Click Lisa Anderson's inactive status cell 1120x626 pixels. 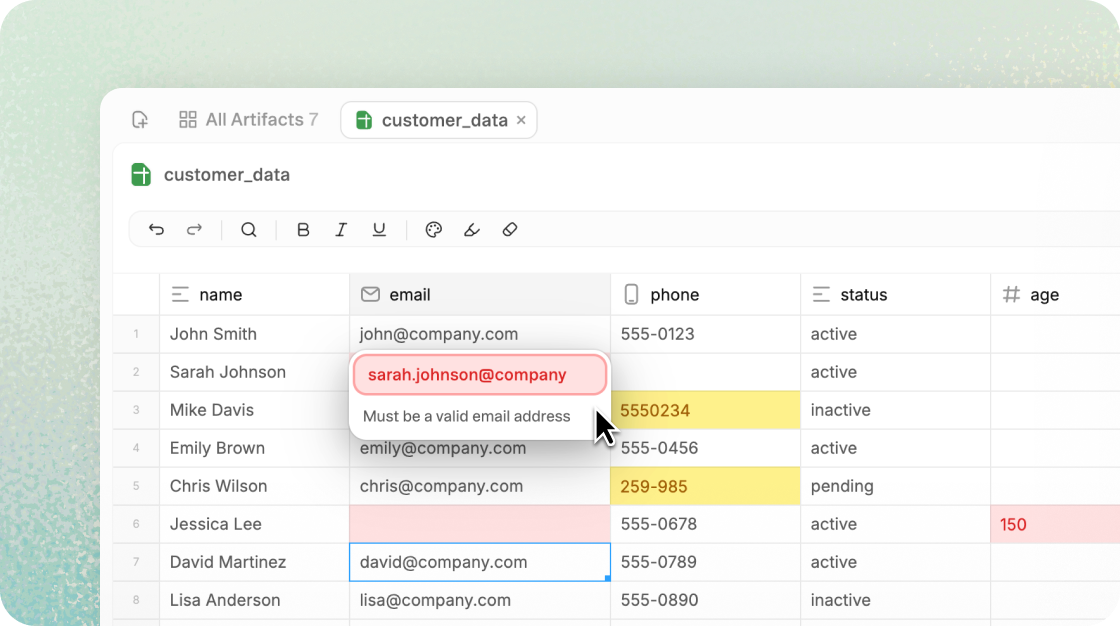(896, 600)
